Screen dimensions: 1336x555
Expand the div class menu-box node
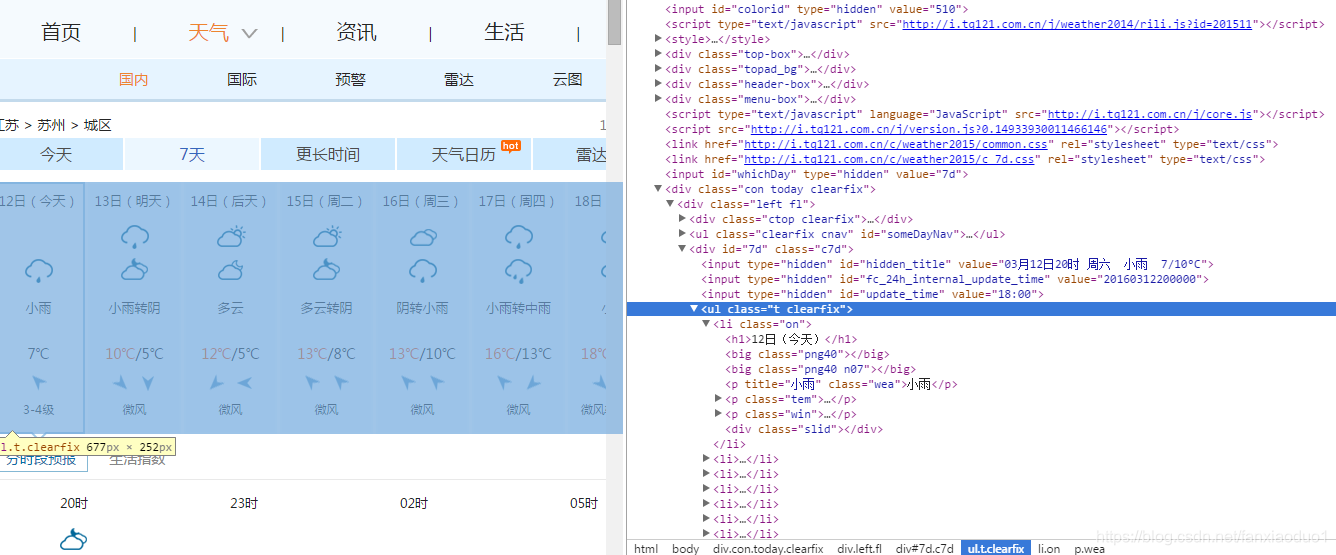click(658, 99)
